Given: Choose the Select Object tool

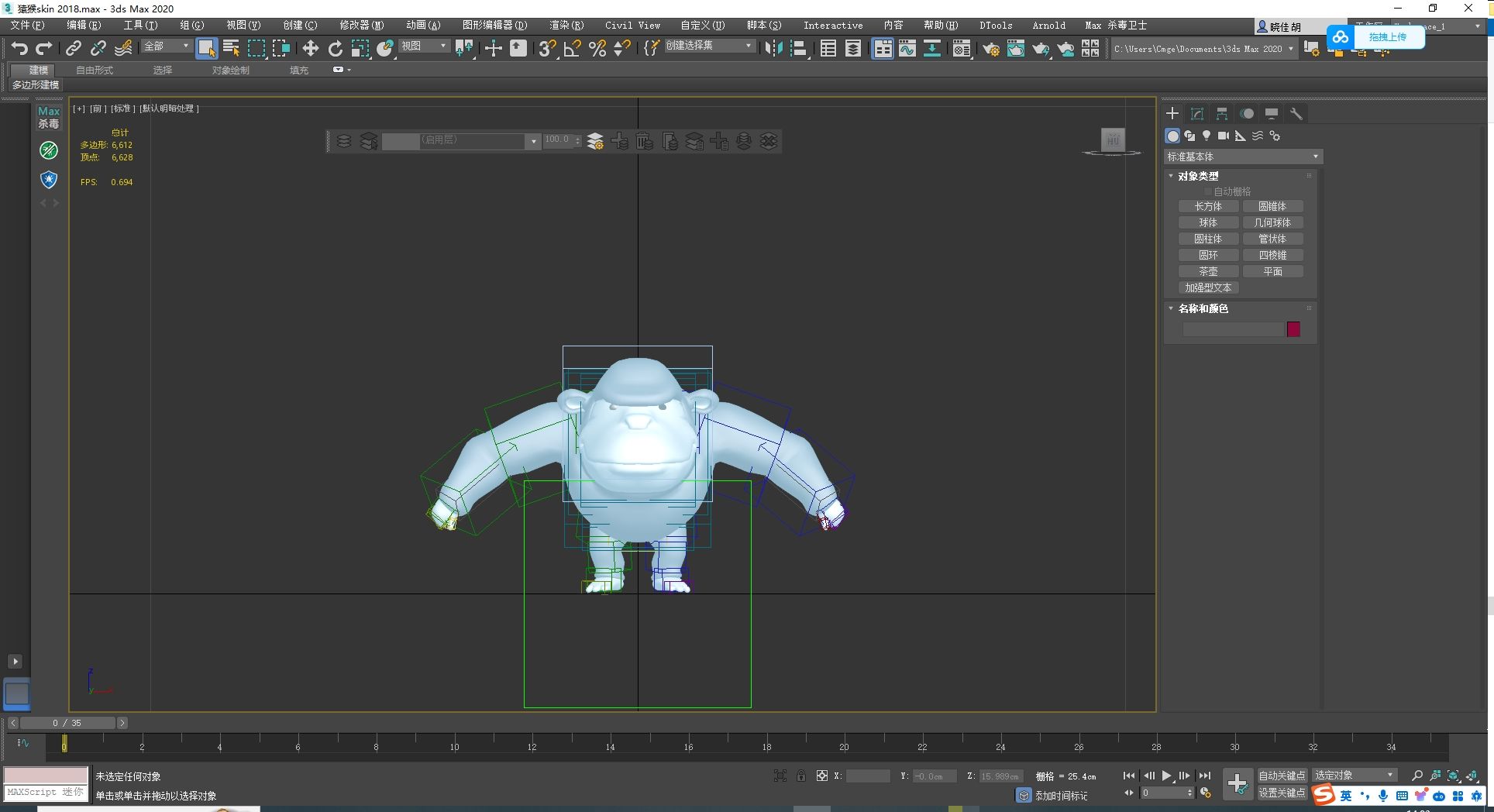Looking at the screenshot, I should (x=207, y=48).
